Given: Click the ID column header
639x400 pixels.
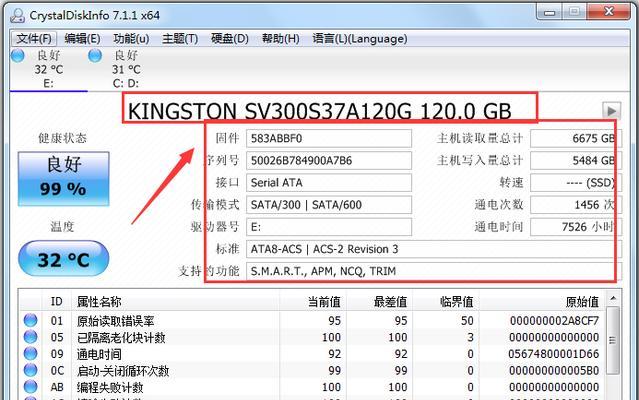Looking at the screenshot, I should [57, 302].
